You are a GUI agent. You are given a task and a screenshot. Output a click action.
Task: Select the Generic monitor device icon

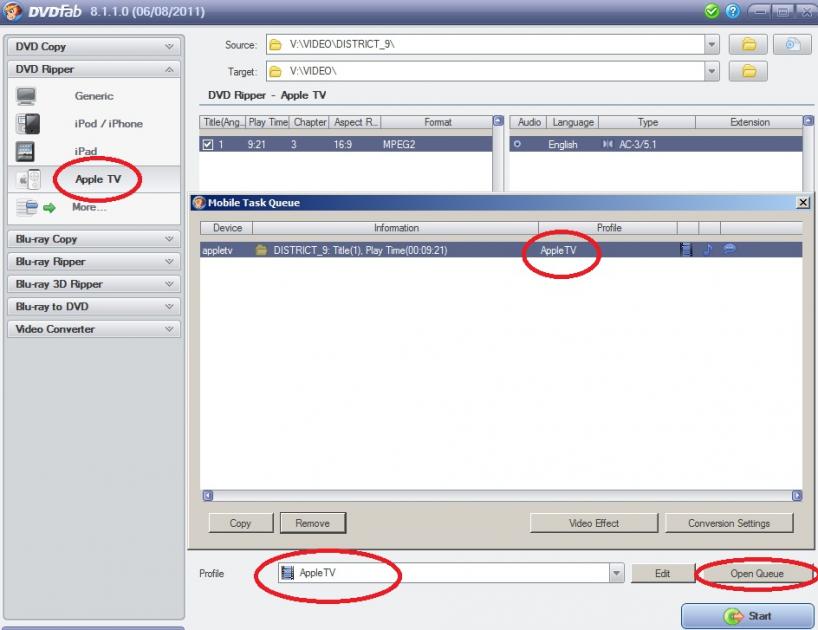point(26,96)
